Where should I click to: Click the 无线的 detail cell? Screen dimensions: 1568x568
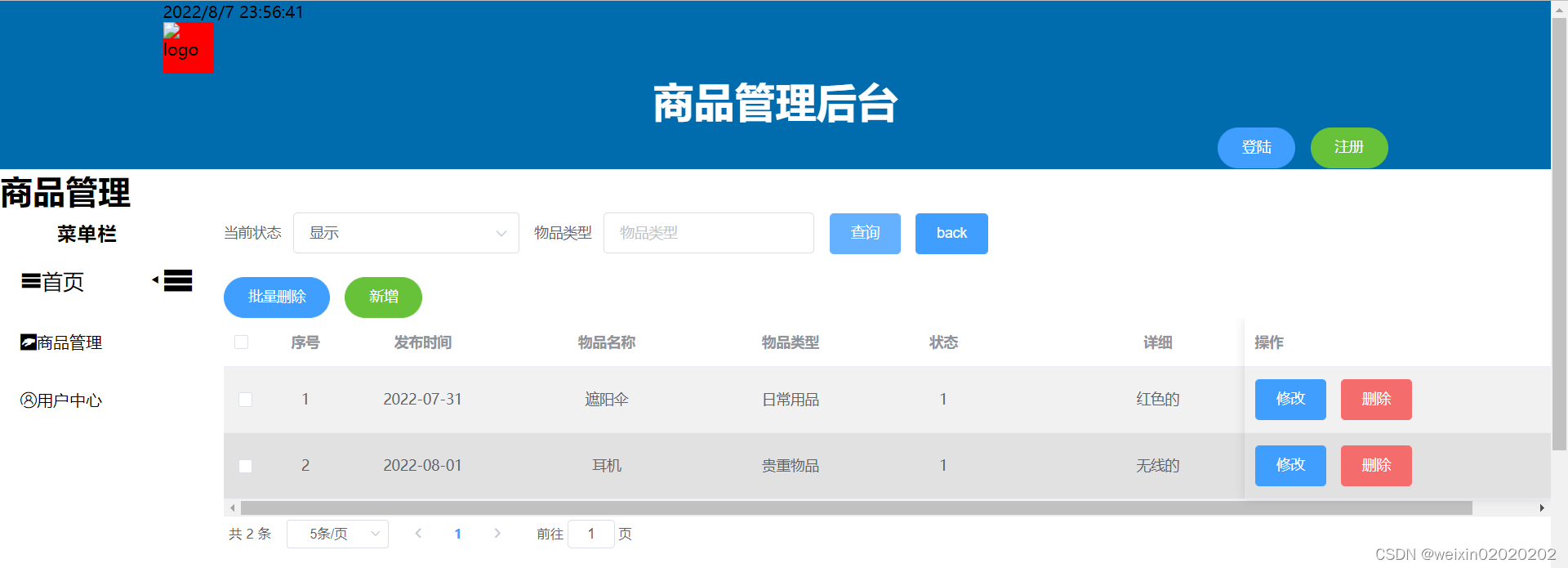tap(1158, 466)
